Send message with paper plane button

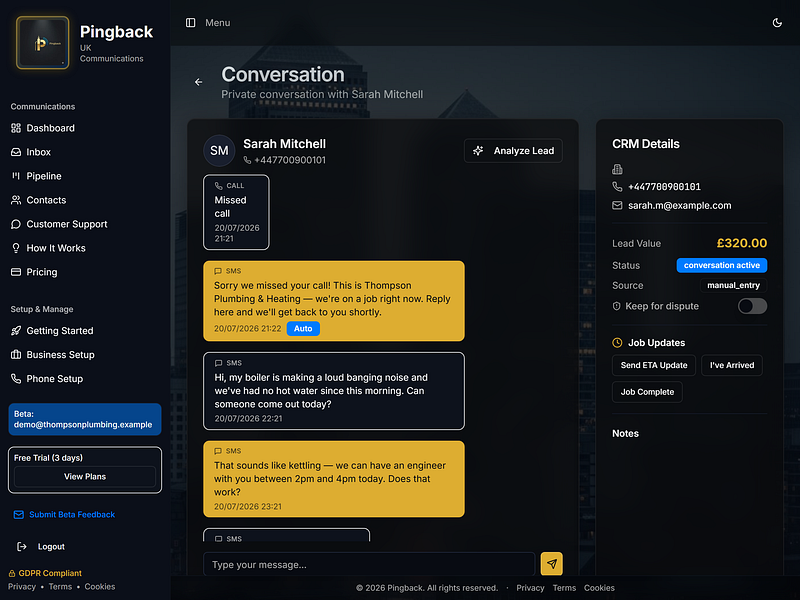552,564
